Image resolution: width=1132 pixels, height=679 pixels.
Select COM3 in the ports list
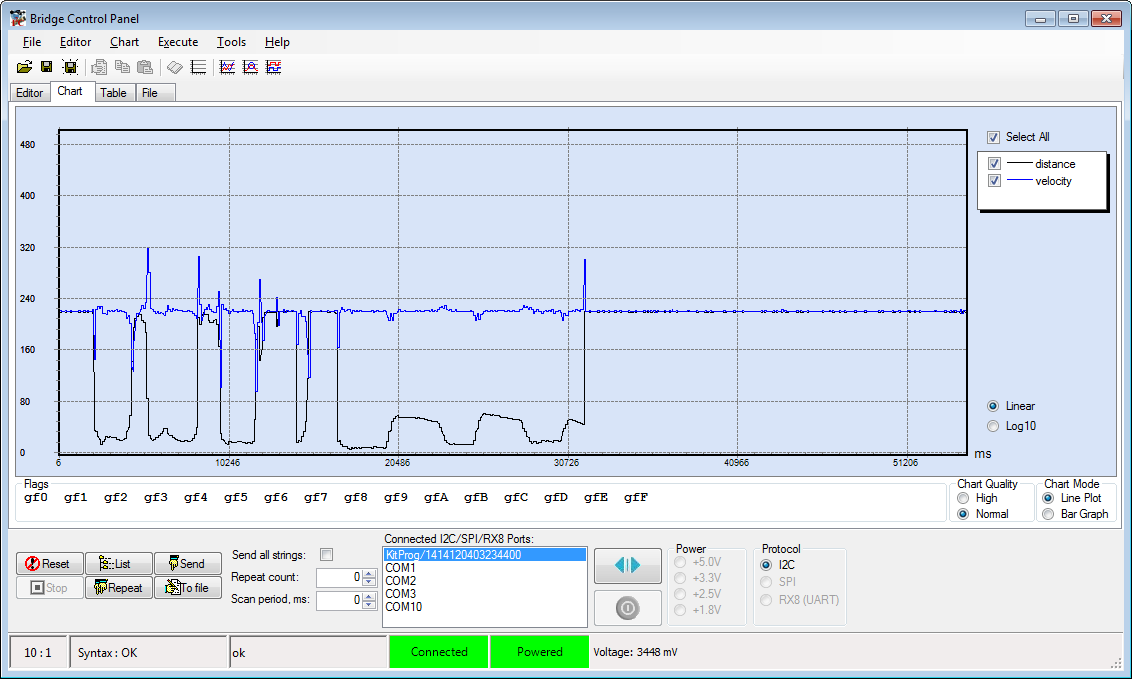coord(484,594)
